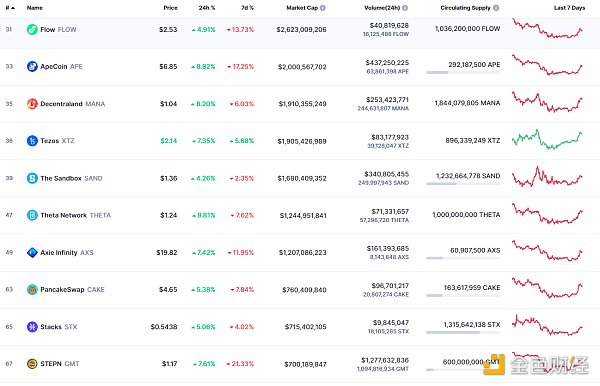Screen dimensions: 600x386
Task: Open The Sandbox SAND coin page
Action: 71,178
